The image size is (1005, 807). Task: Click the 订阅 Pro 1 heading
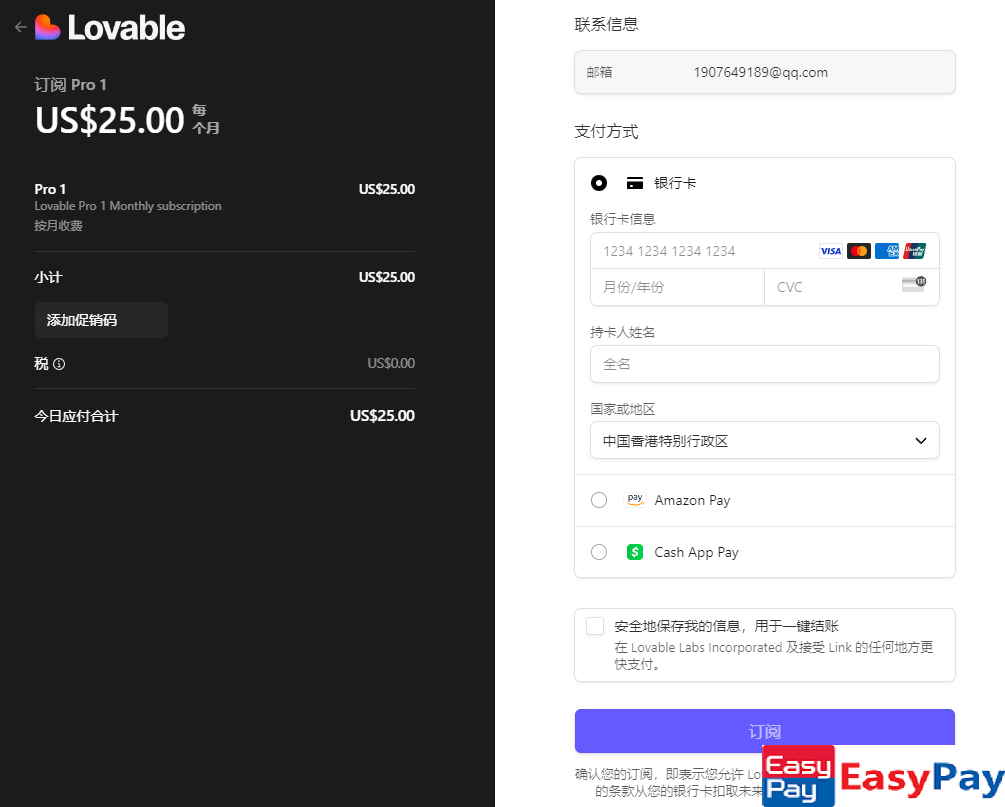pyautogui.click(x=71, y=85)
